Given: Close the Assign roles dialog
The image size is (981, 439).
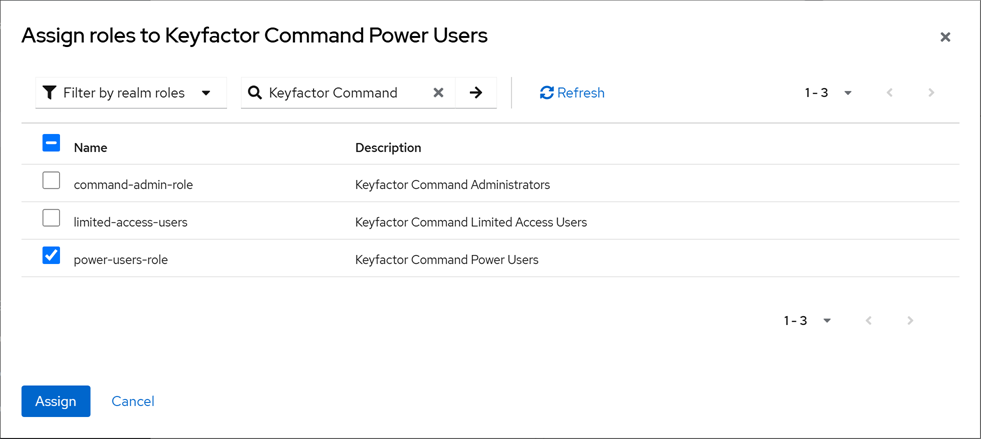Looking at the screenshot, I should click(945, 37).
